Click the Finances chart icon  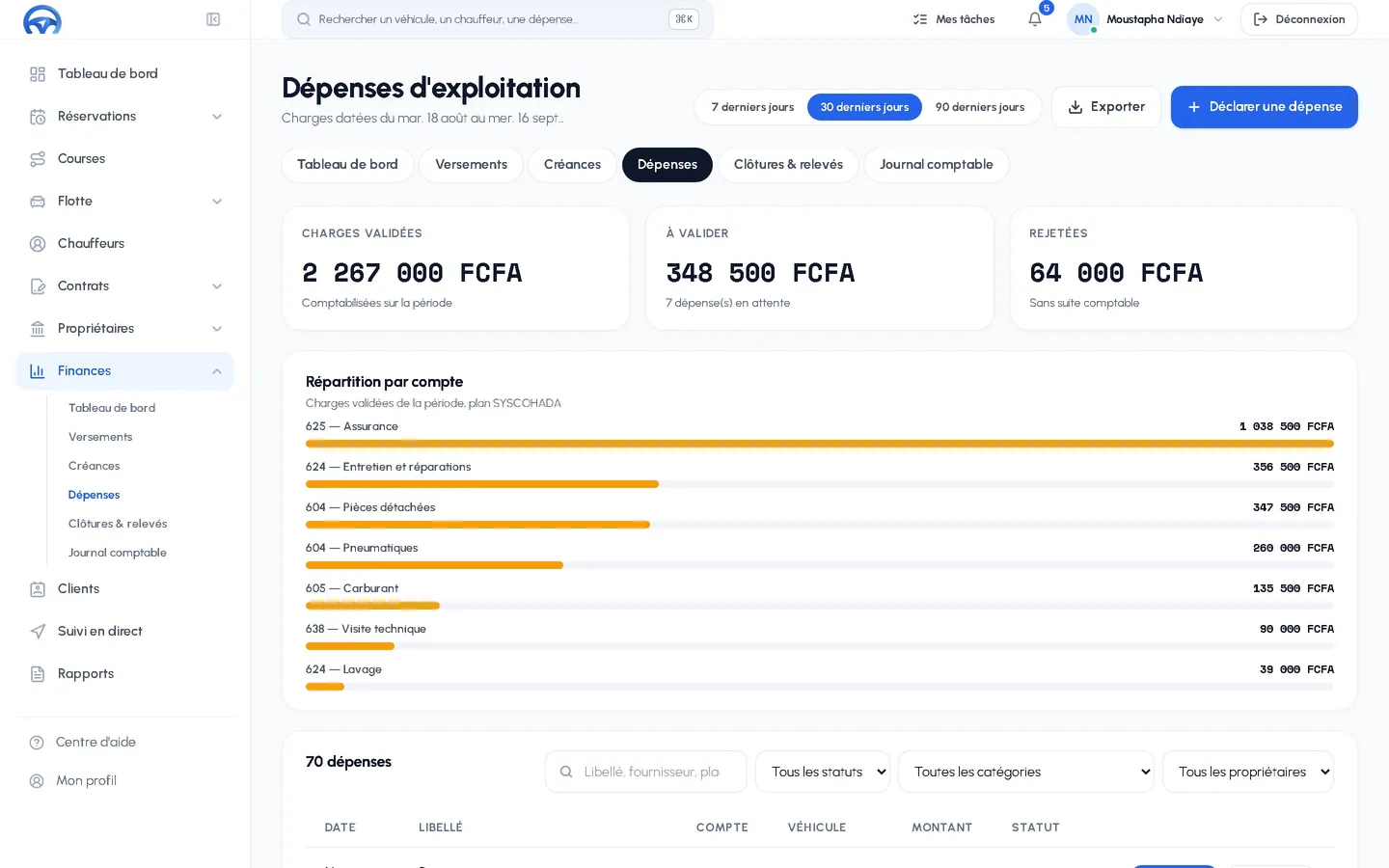point(38,371)
